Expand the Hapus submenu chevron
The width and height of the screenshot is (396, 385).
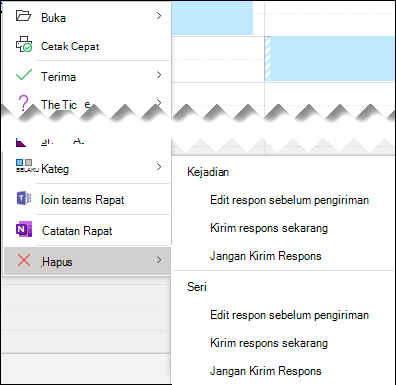159,260
